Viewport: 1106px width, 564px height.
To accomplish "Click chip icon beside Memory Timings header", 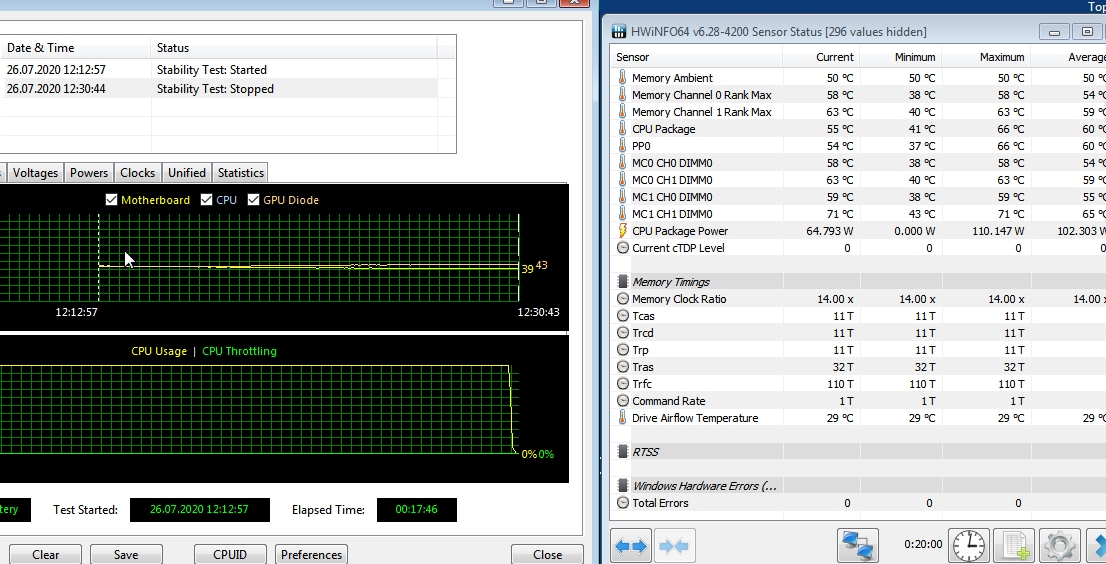I will pyautogui.click(x=622, y=281).
